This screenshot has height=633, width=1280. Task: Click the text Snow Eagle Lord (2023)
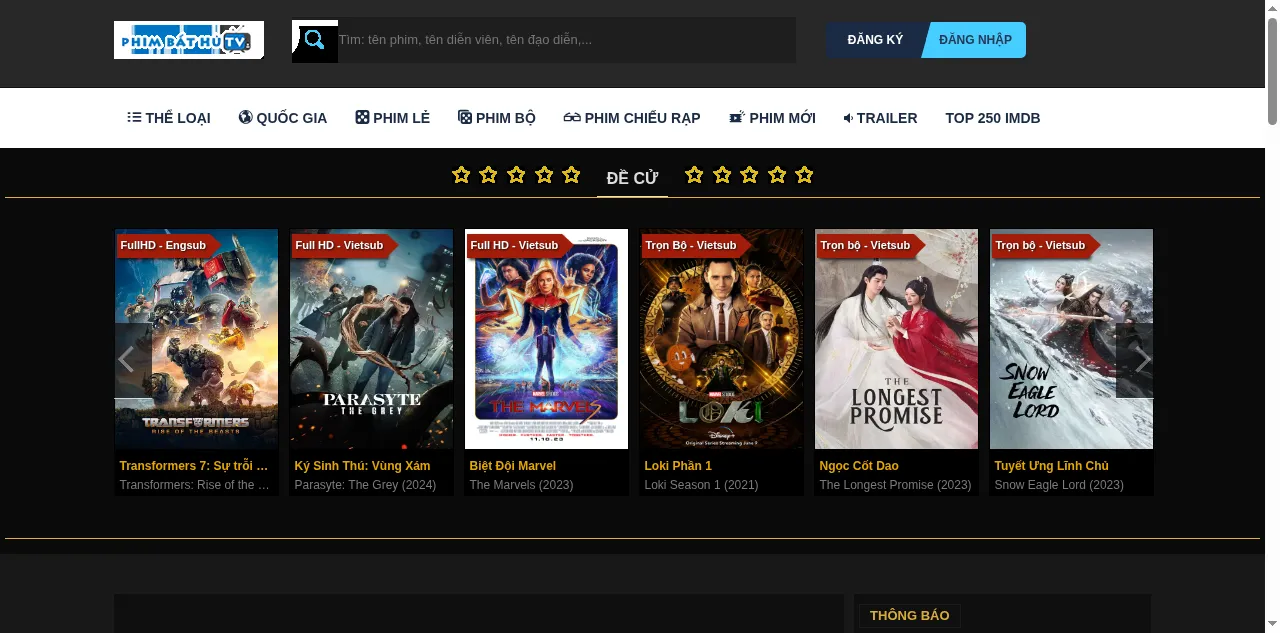(x=1059, y=485)
